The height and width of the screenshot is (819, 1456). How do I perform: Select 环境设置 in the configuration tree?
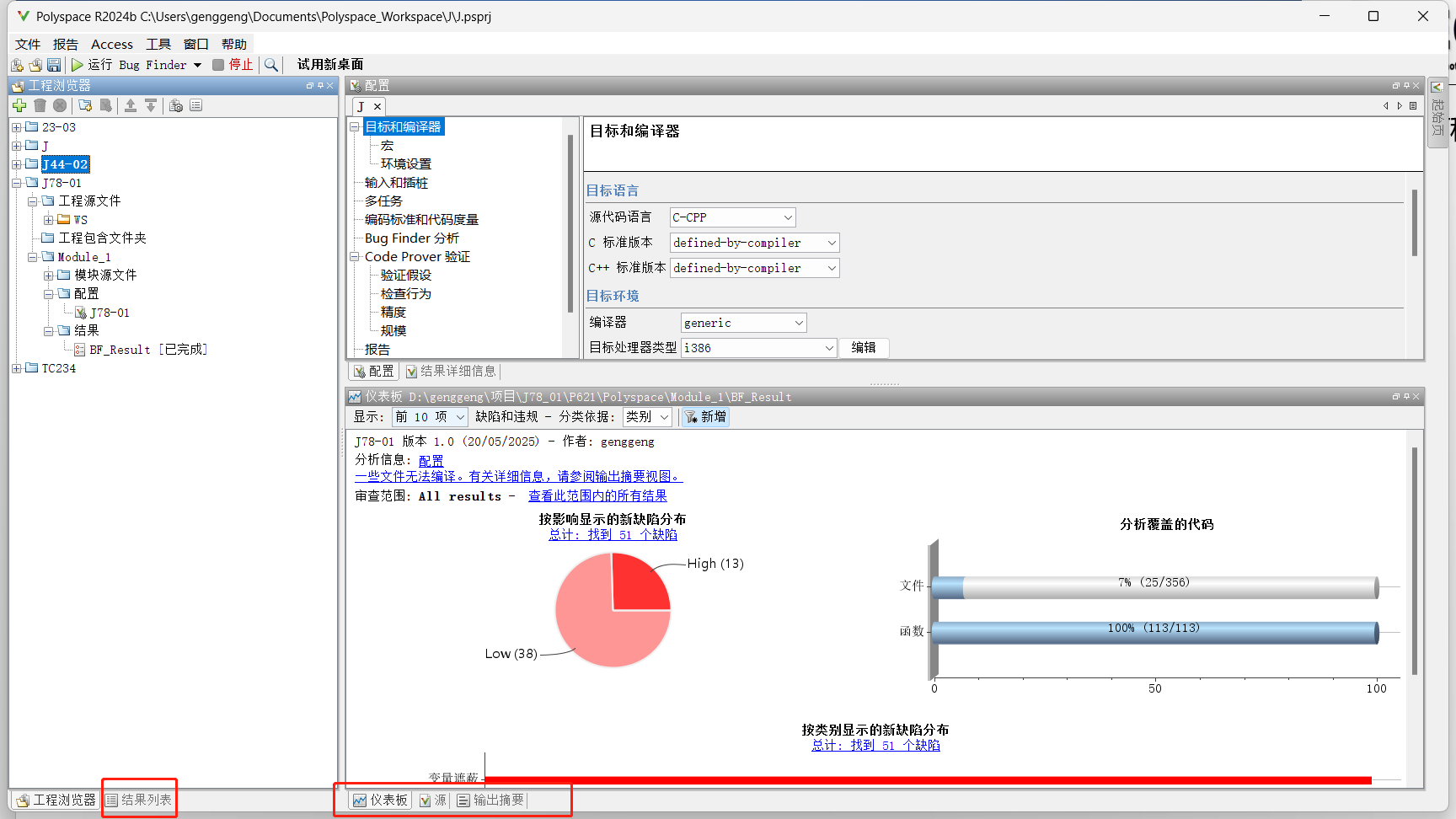point(406,164)
